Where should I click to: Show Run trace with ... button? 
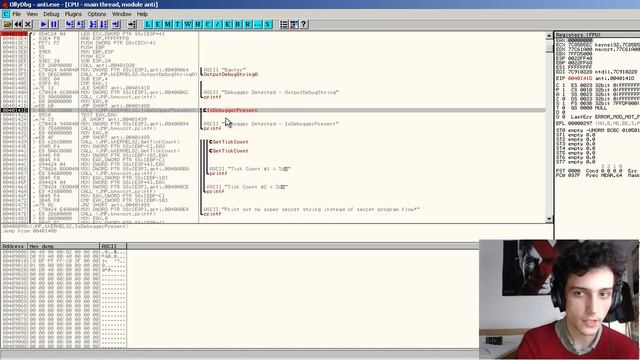pos(258,24)
